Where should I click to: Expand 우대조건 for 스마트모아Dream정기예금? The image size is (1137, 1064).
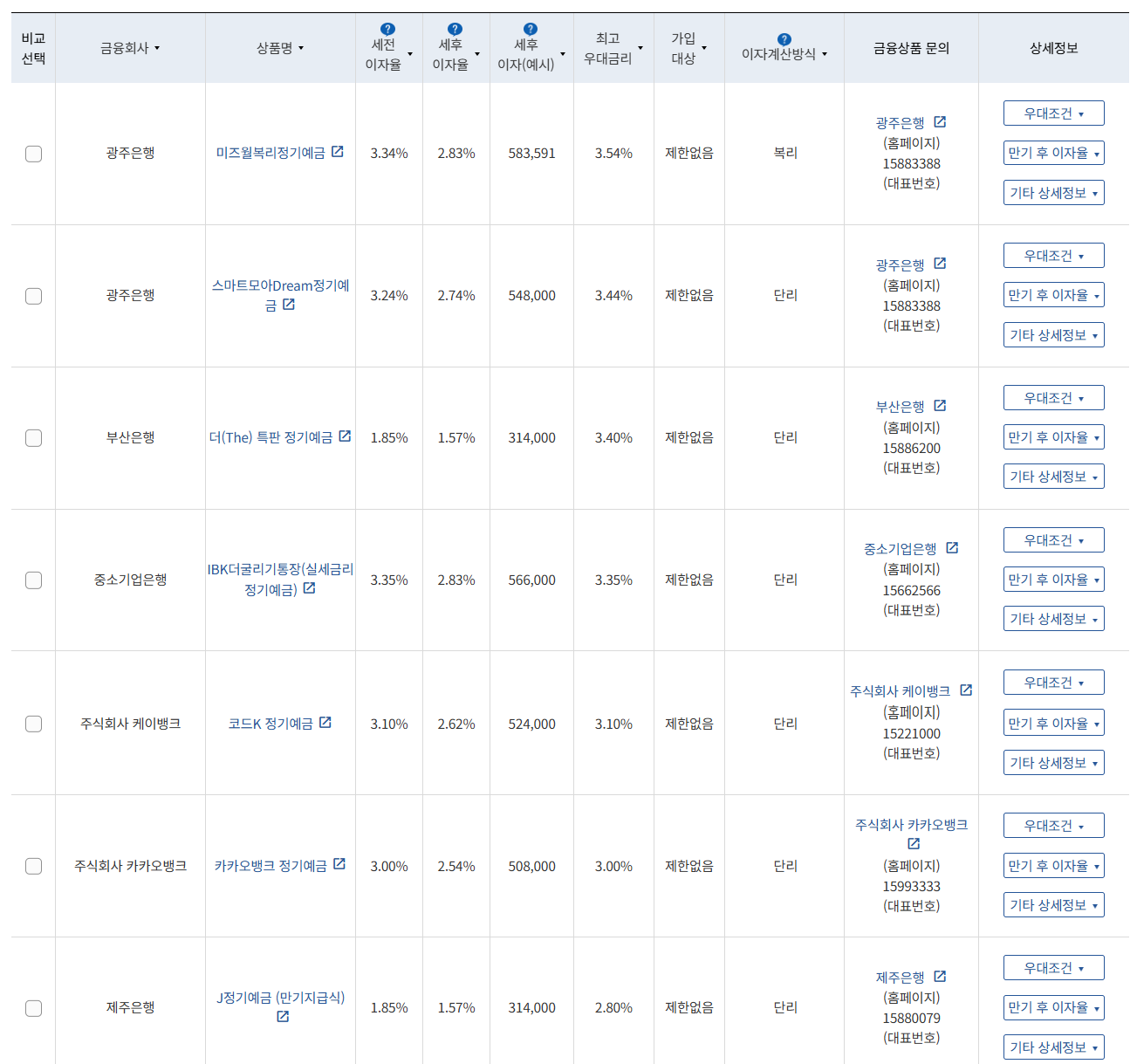coord(1053,256)
